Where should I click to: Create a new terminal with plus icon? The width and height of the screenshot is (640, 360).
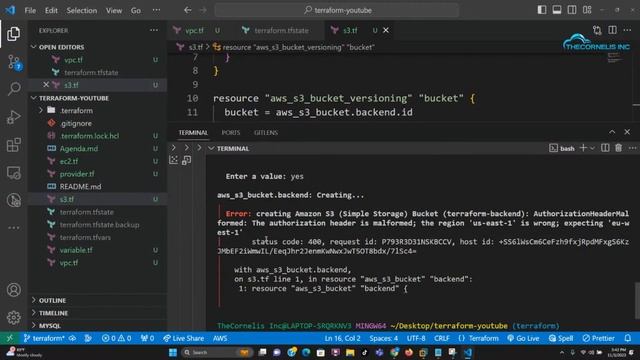point(583,148)
